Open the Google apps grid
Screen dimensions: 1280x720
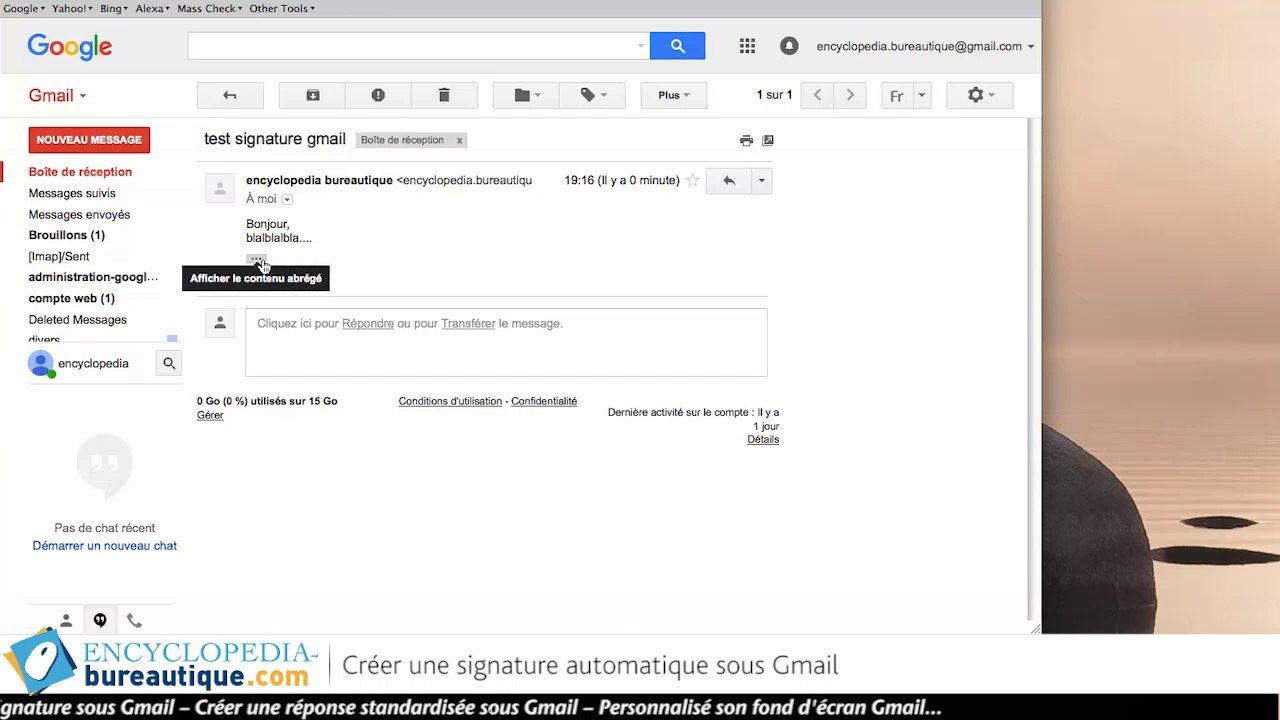click(x=747, y=46)
